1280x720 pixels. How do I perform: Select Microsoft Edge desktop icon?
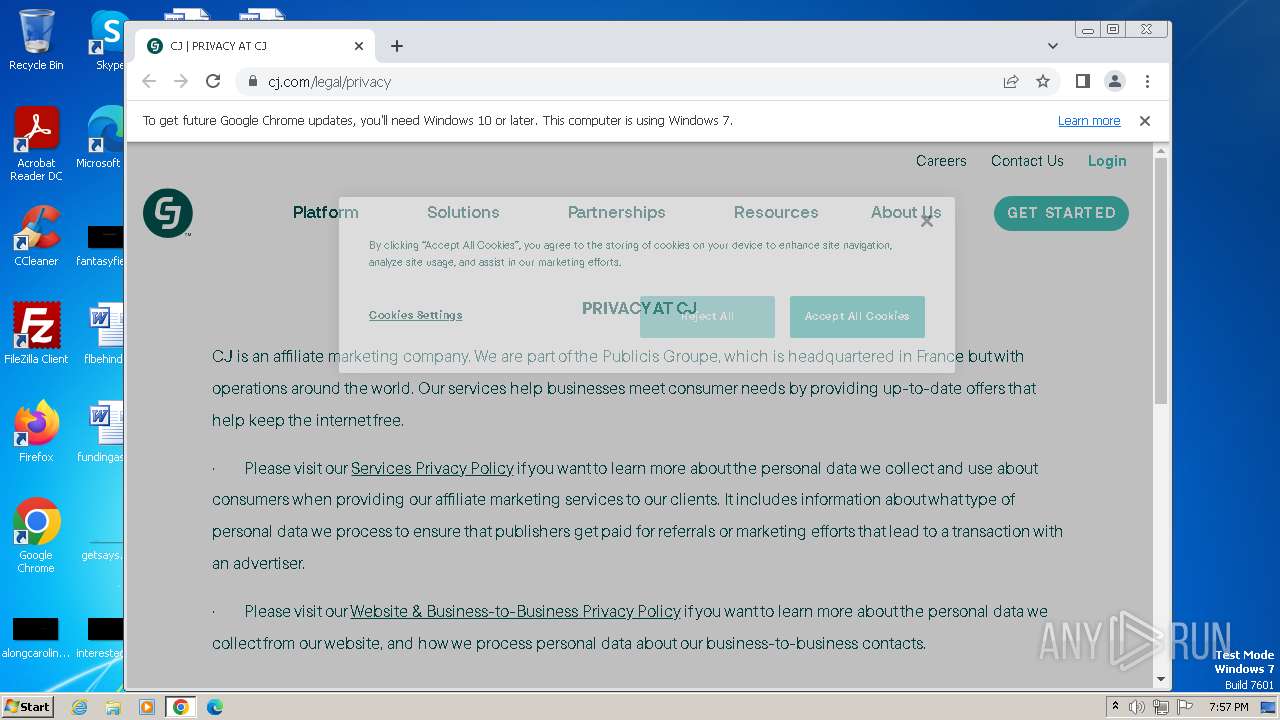point(100,138)
